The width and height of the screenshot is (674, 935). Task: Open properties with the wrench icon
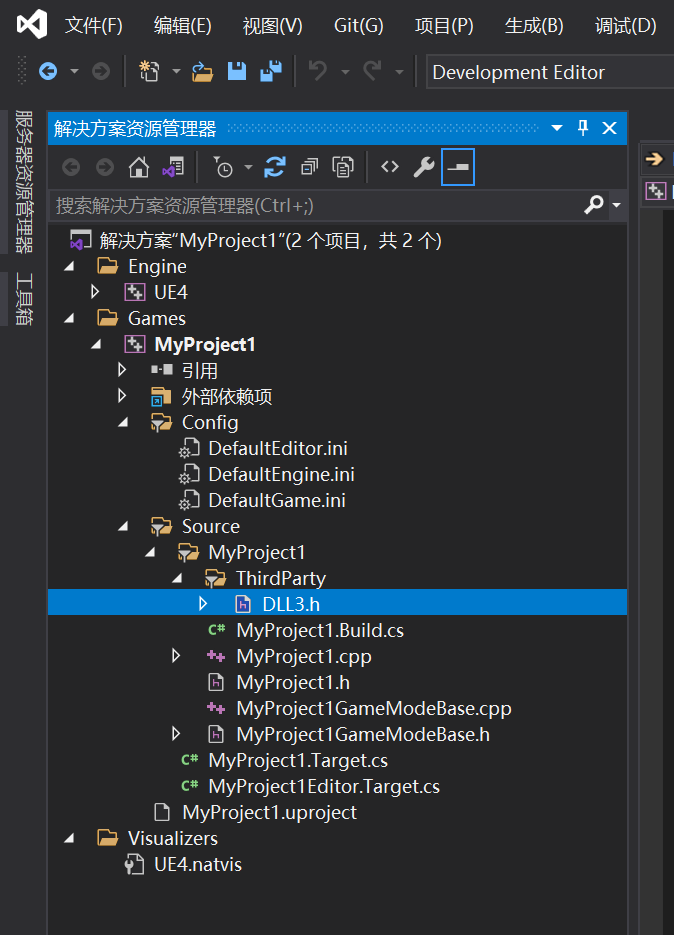point(424,167)
